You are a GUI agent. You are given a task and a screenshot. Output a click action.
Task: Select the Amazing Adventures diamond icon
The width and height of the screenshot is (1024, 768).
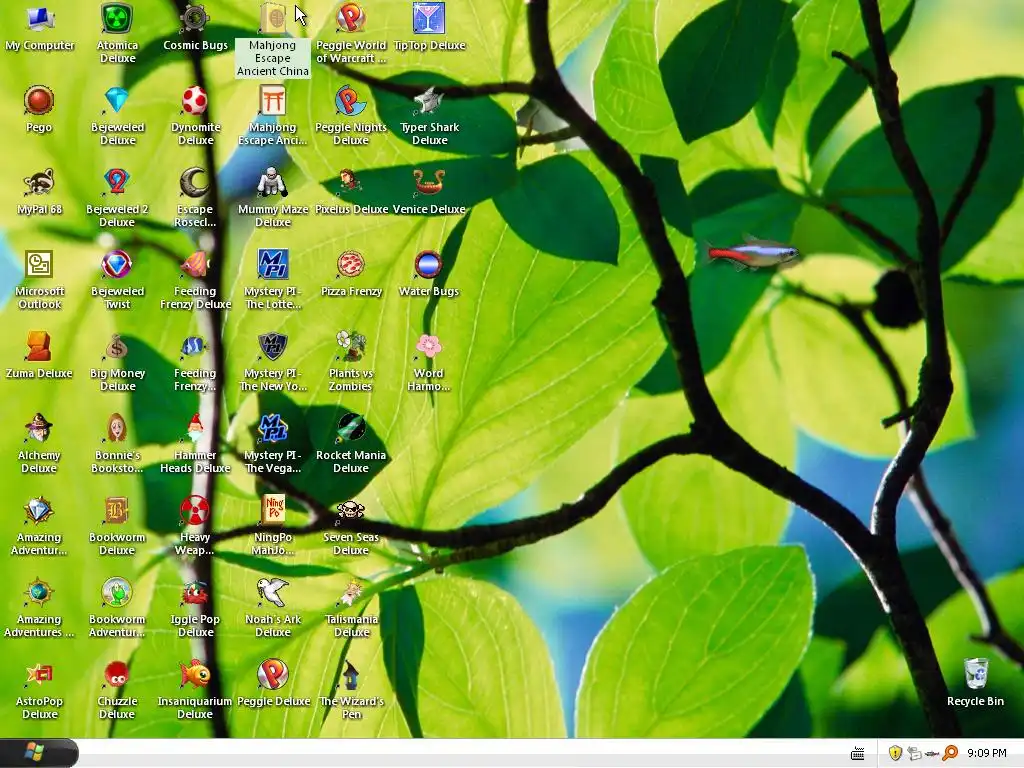[x=39, y=511]
